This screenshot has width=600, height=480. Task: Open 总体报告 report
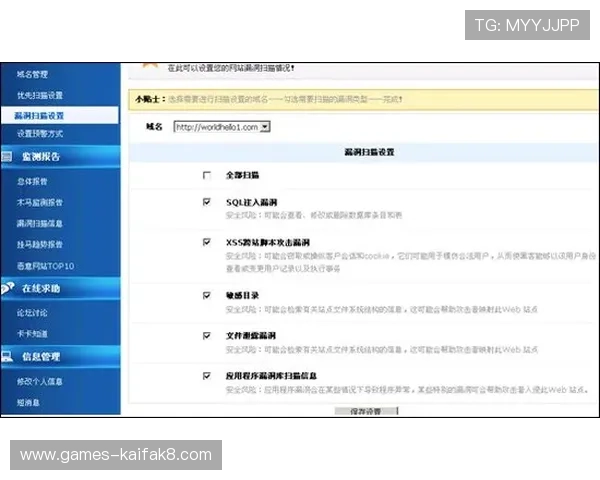32,181
